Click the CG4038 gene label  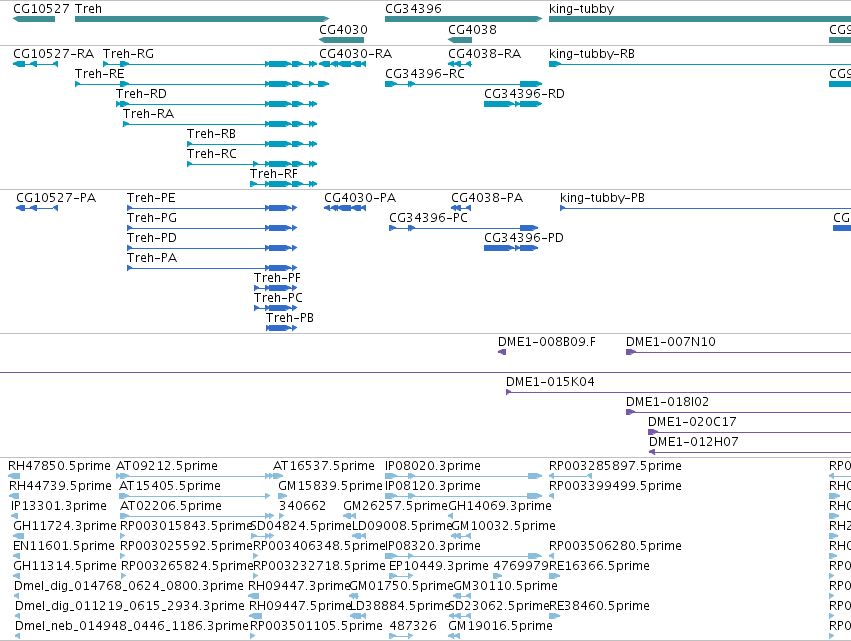[472, 29]
